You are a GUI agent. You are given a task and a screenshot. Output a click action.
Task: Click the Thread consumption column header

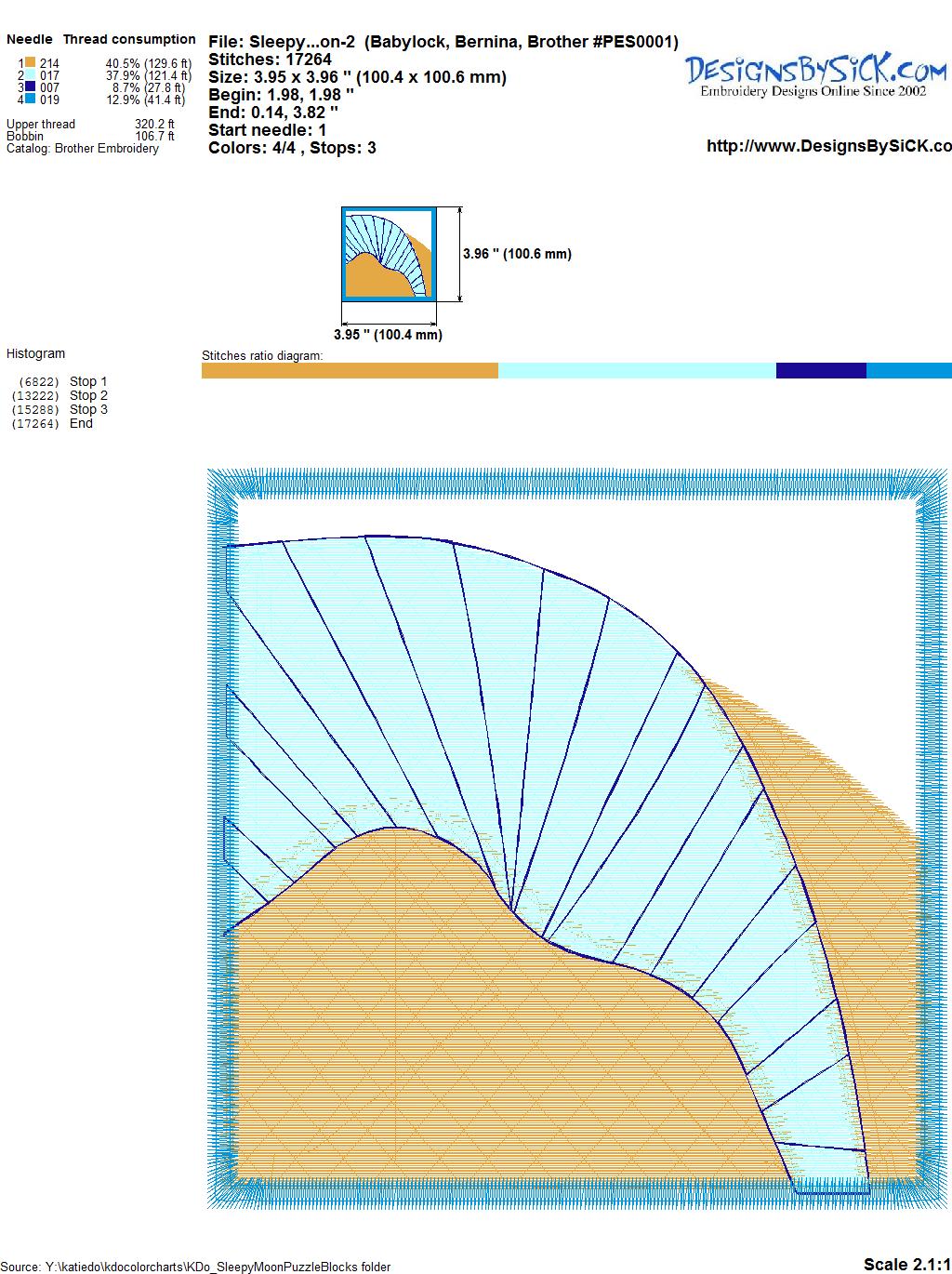(129, 39)
